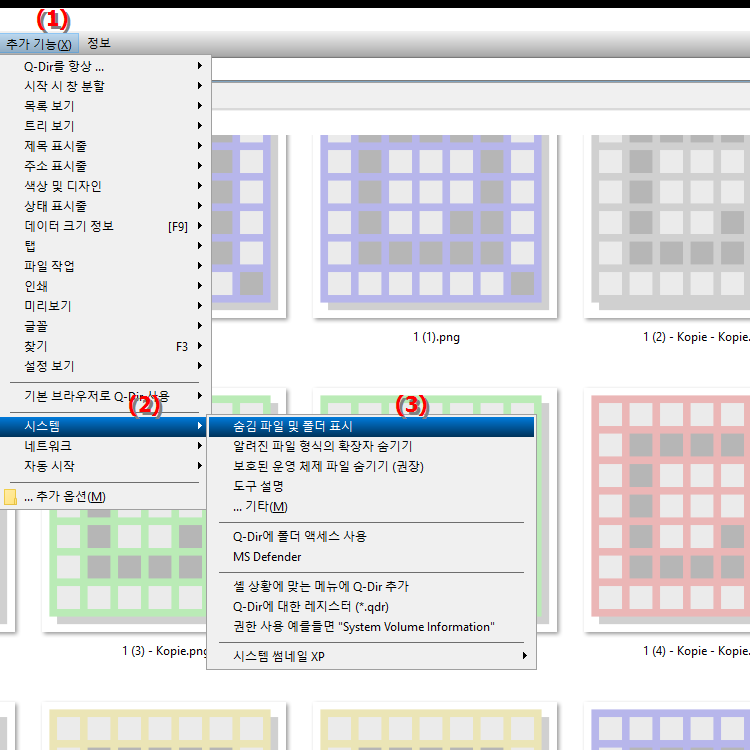Click 권한 사용 System Volume Information entry
Image resolution: width=750 pixels, height=750 pixels.
(x=371, y=627)
